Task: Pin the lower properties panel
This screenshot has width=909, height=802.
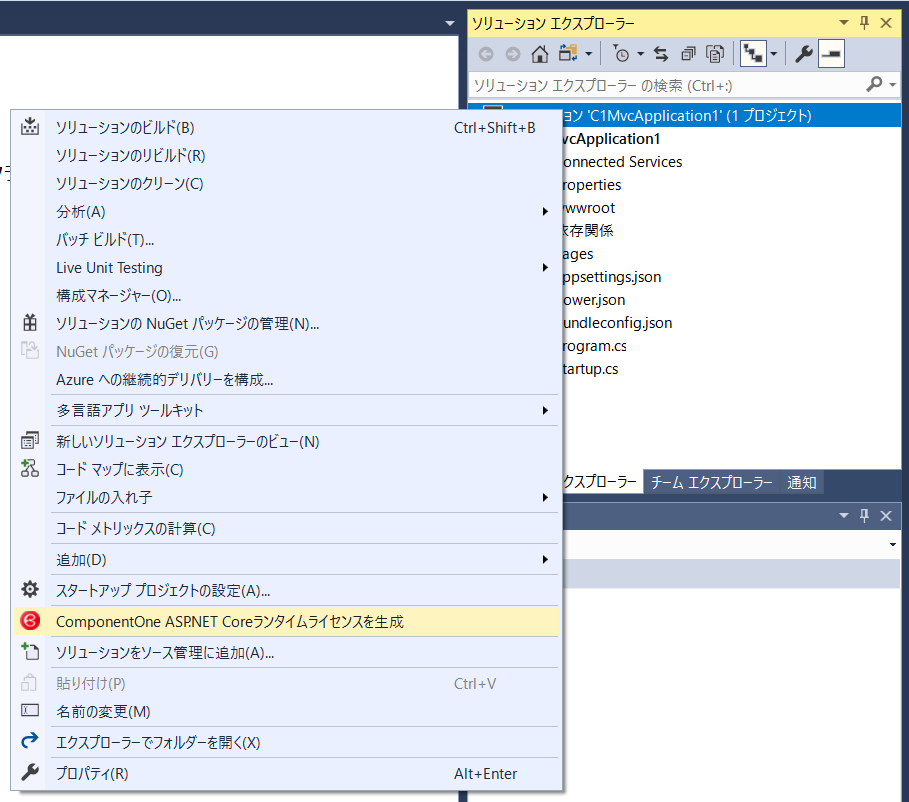Action: tap(864, 516)
